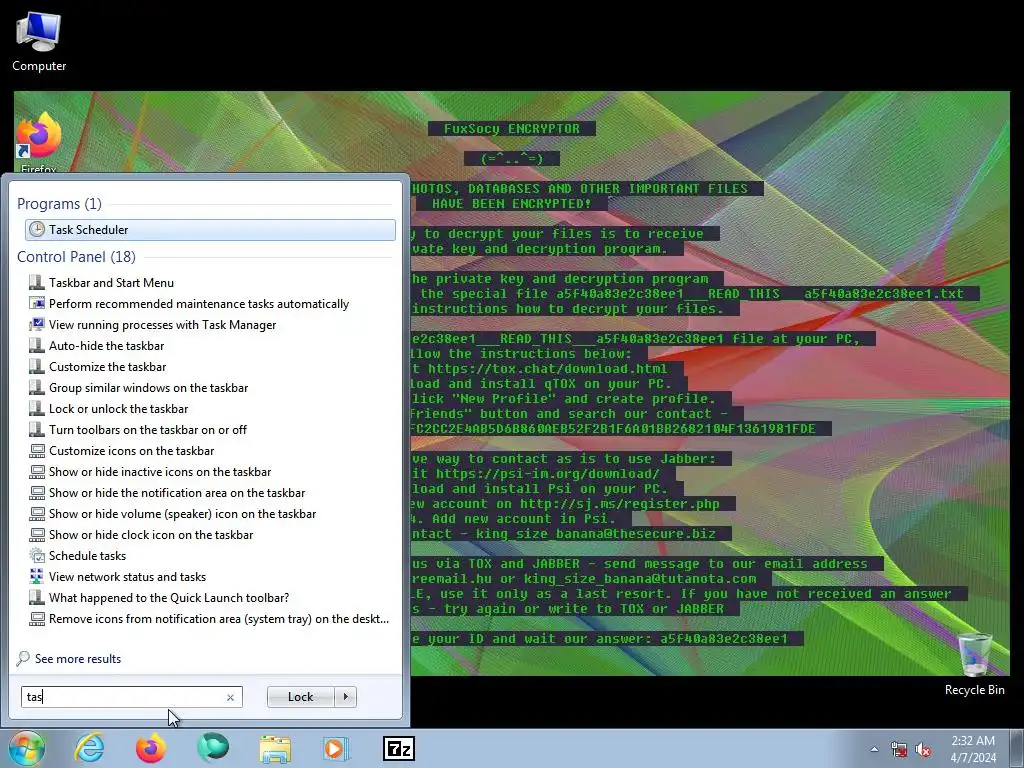This screenshot has height=768, width=1024.
Task: Click the icon beside Customize icons on the taskbar
Action: [x=37, y=451]
